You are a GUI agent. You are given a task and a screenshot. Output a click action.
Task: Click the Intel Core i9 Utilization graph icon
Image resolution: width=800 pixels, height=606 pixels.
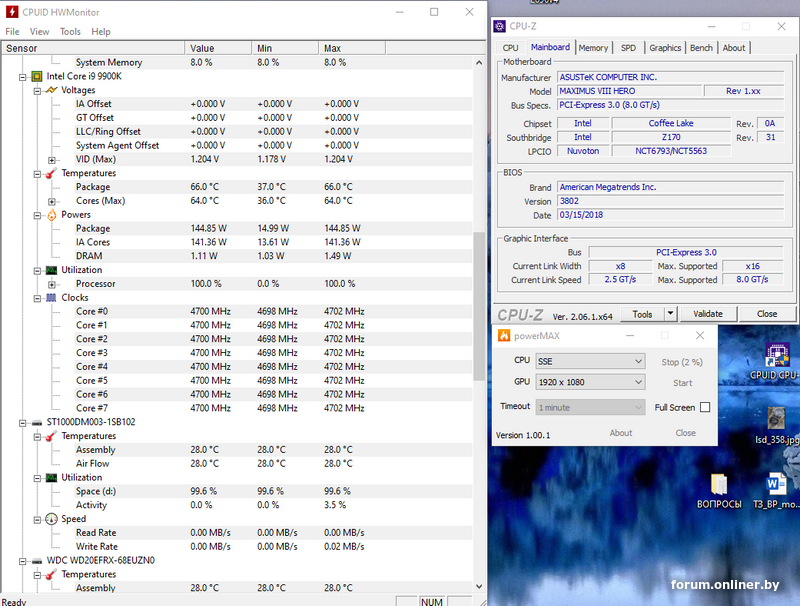tap(52, 270)
